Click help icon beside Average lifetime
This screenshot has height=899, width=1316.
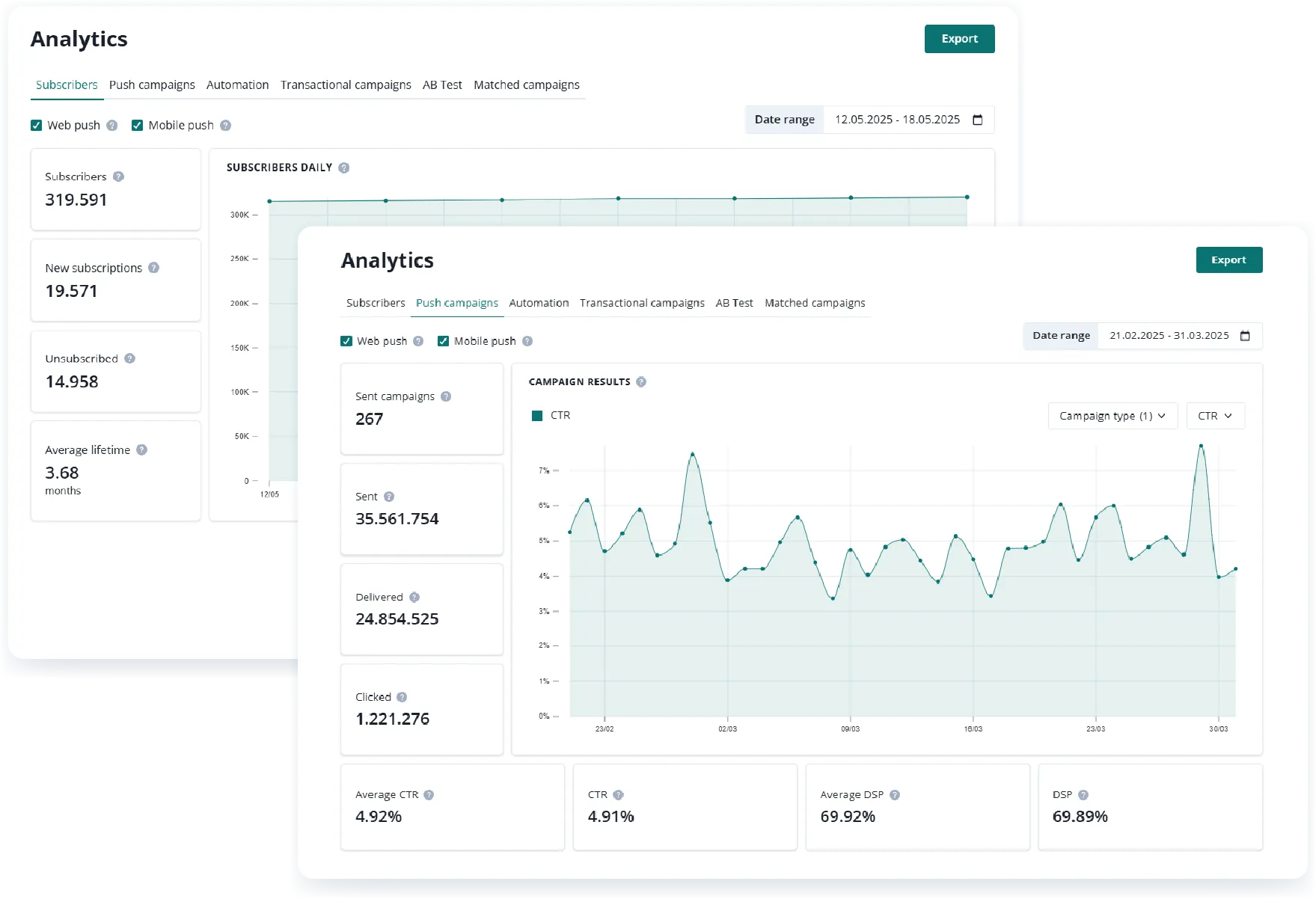(141, 449)
